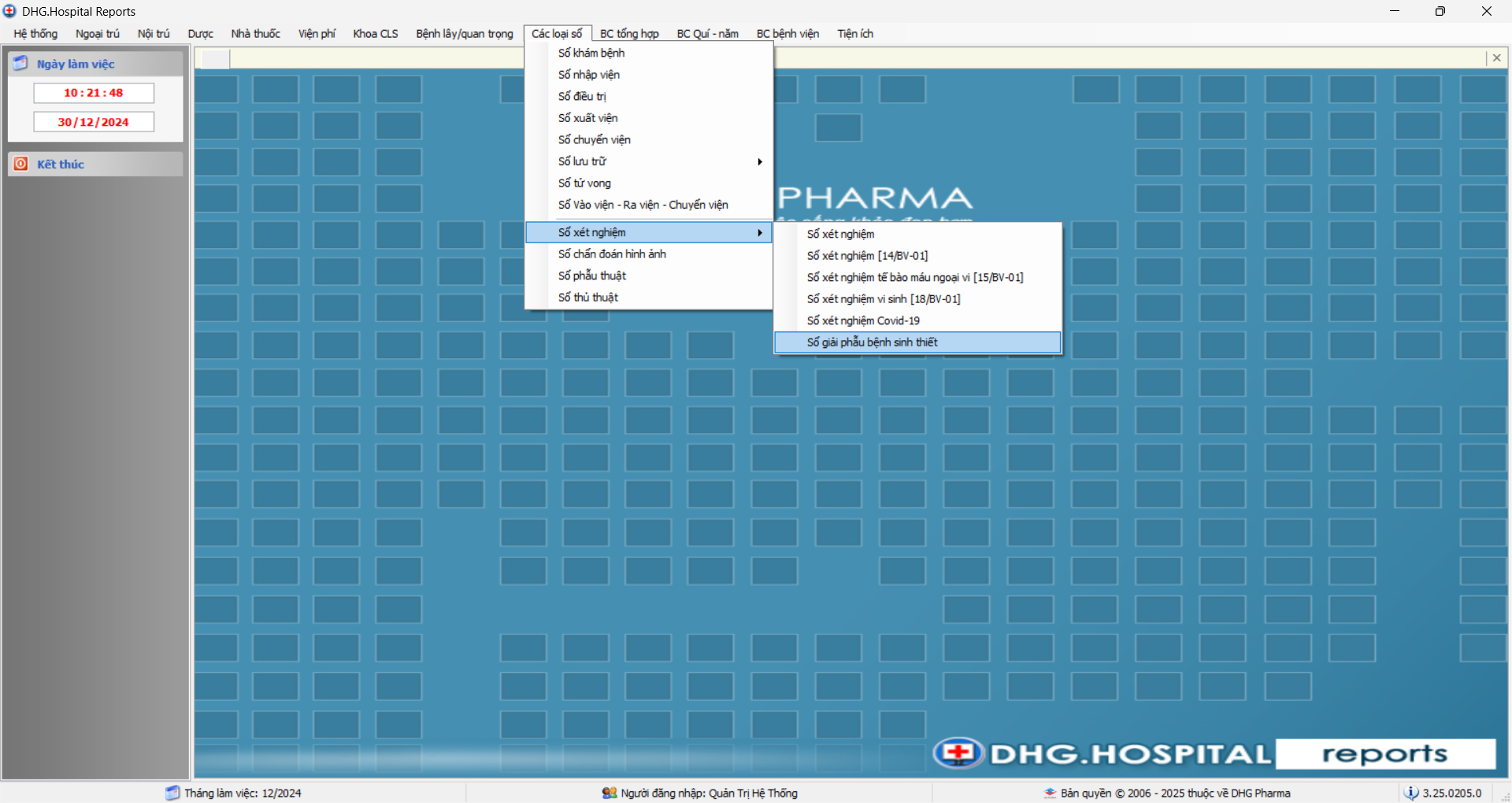Select Sổ xuất viện menu entry
This screenshot has width=1512, height=803.
pos(649,118)
